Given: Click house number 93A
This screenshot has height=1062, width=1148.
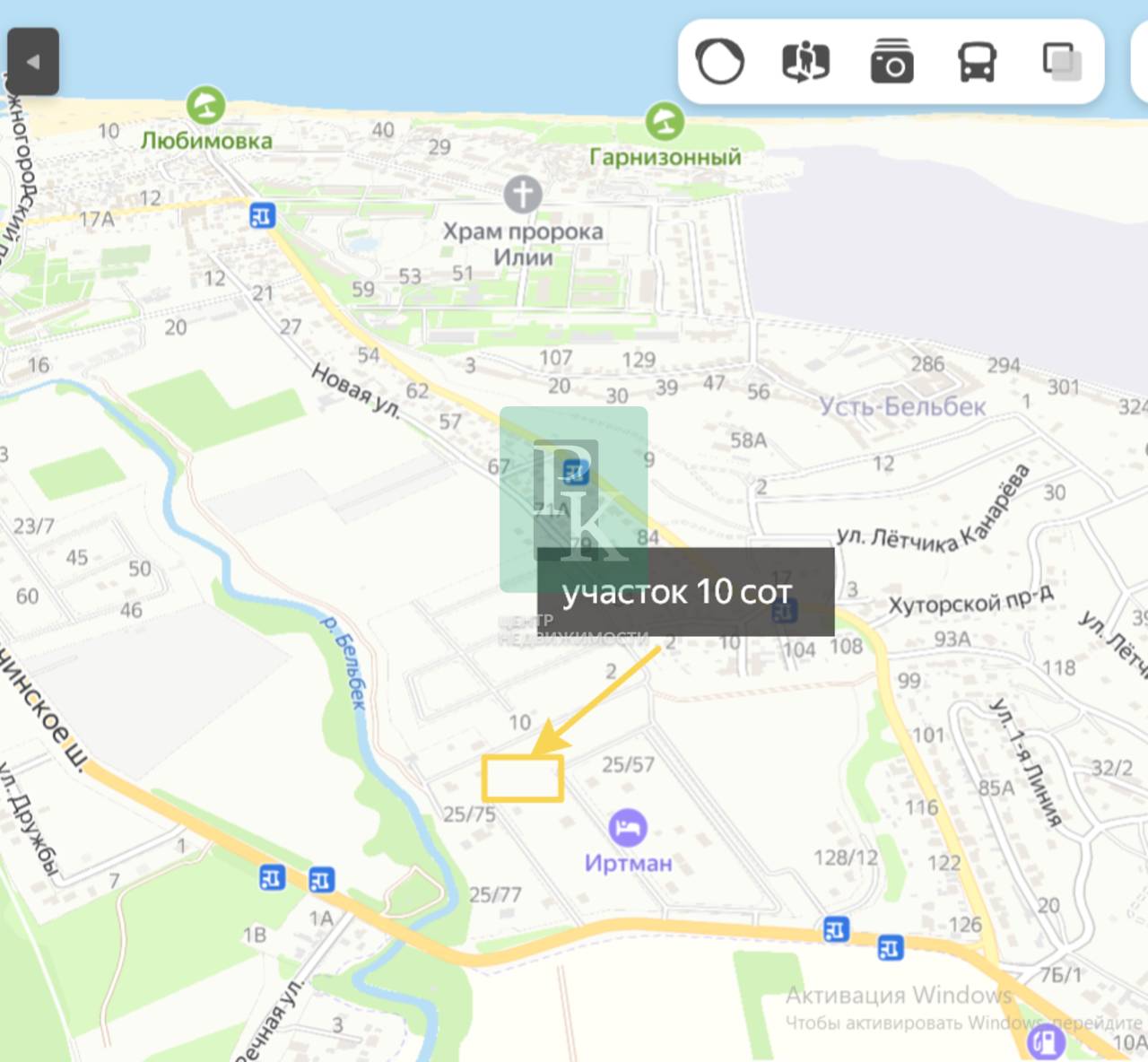Looking at the screenshot, I should [952, 639].
